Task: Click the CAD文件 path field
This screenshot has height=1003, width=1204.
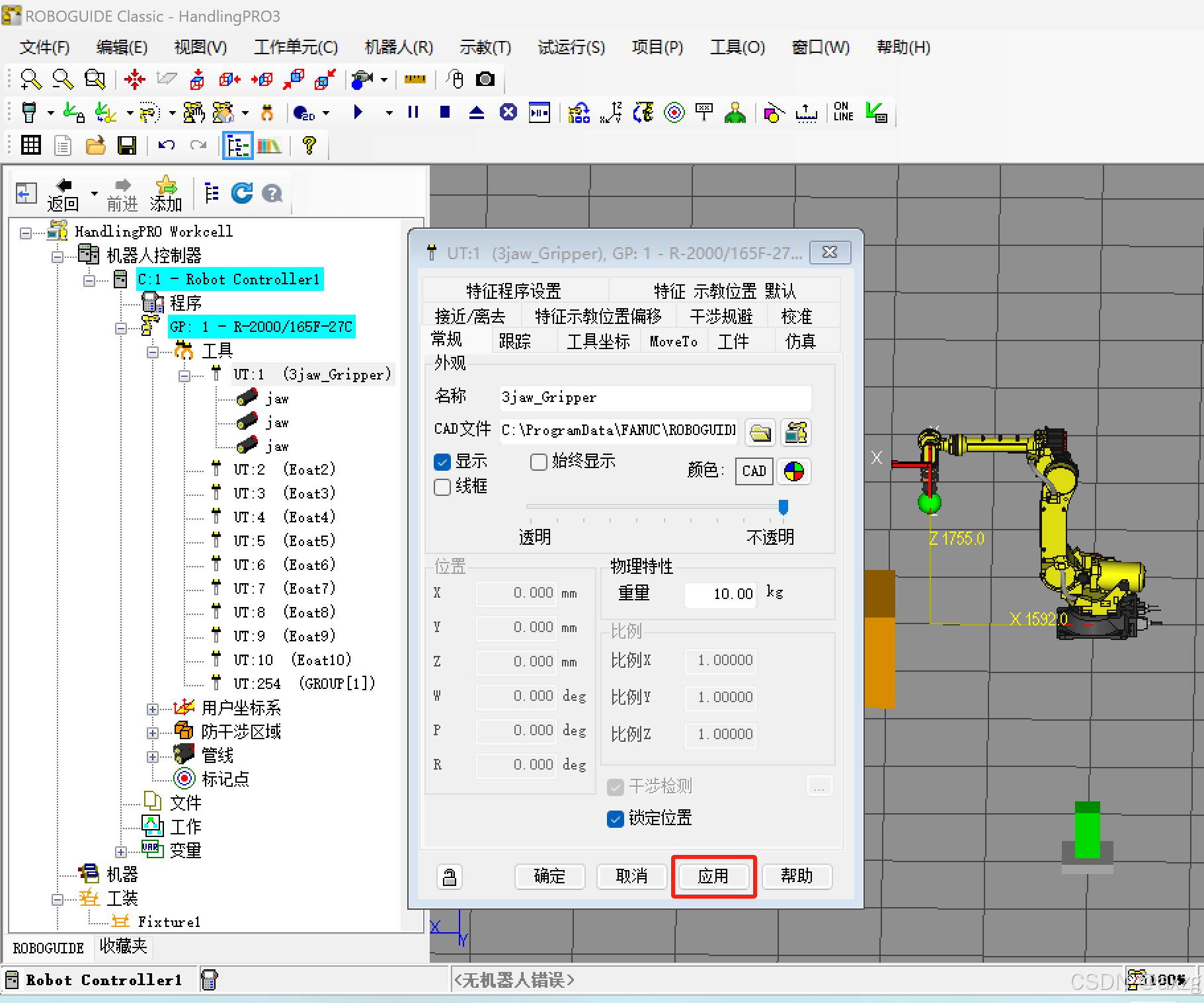Action: point(619,431)
